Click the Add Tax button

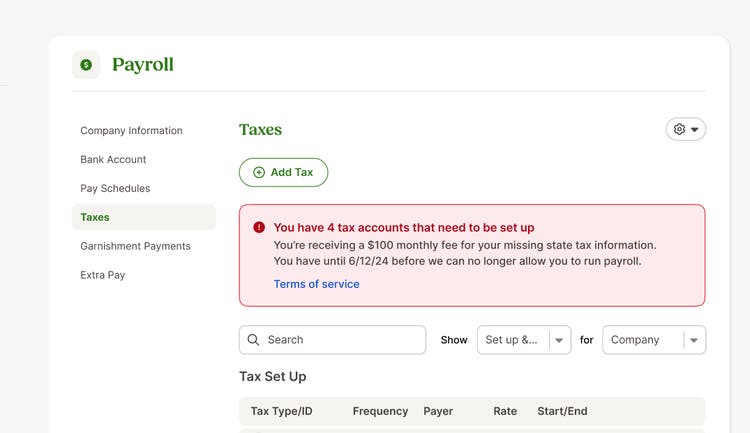tap(284, 172)
